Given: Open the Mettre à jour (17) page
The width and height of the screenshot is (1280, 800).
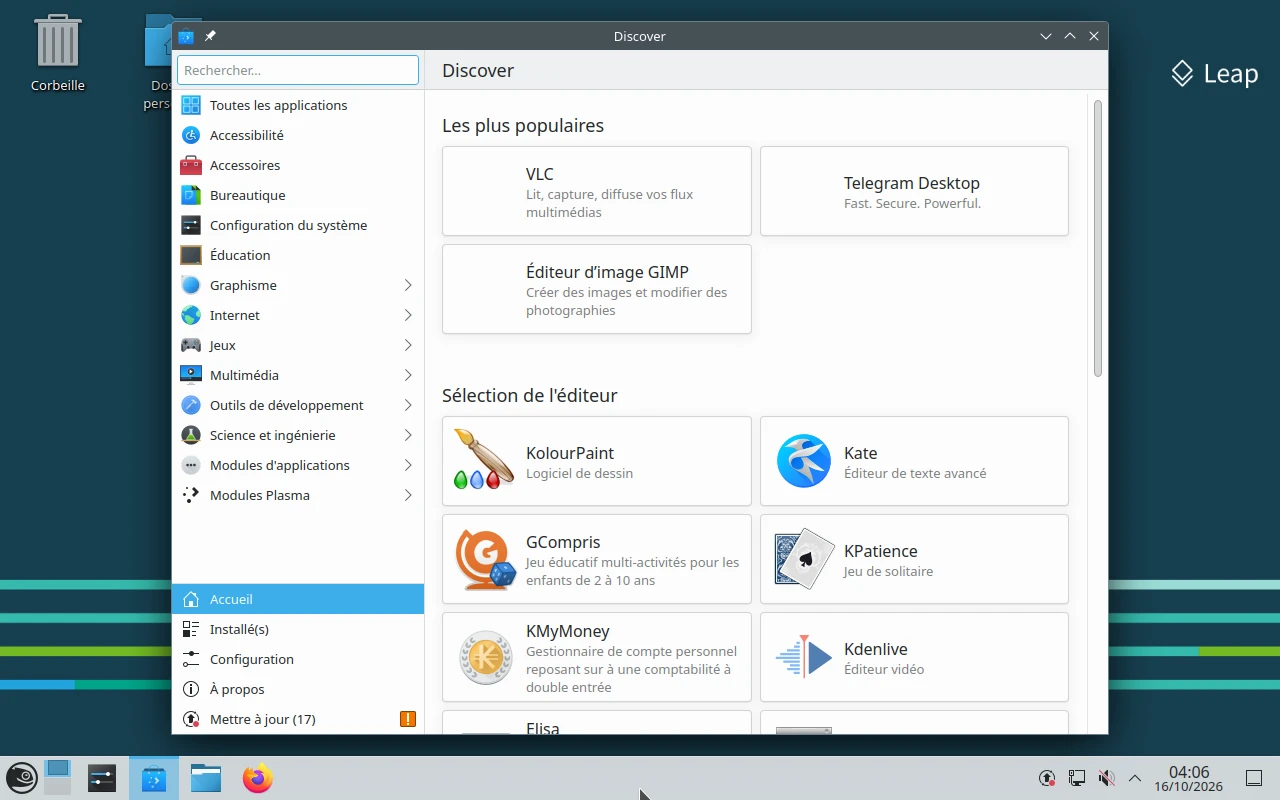Looking at the screenshot, I should [x=298, y=719].
